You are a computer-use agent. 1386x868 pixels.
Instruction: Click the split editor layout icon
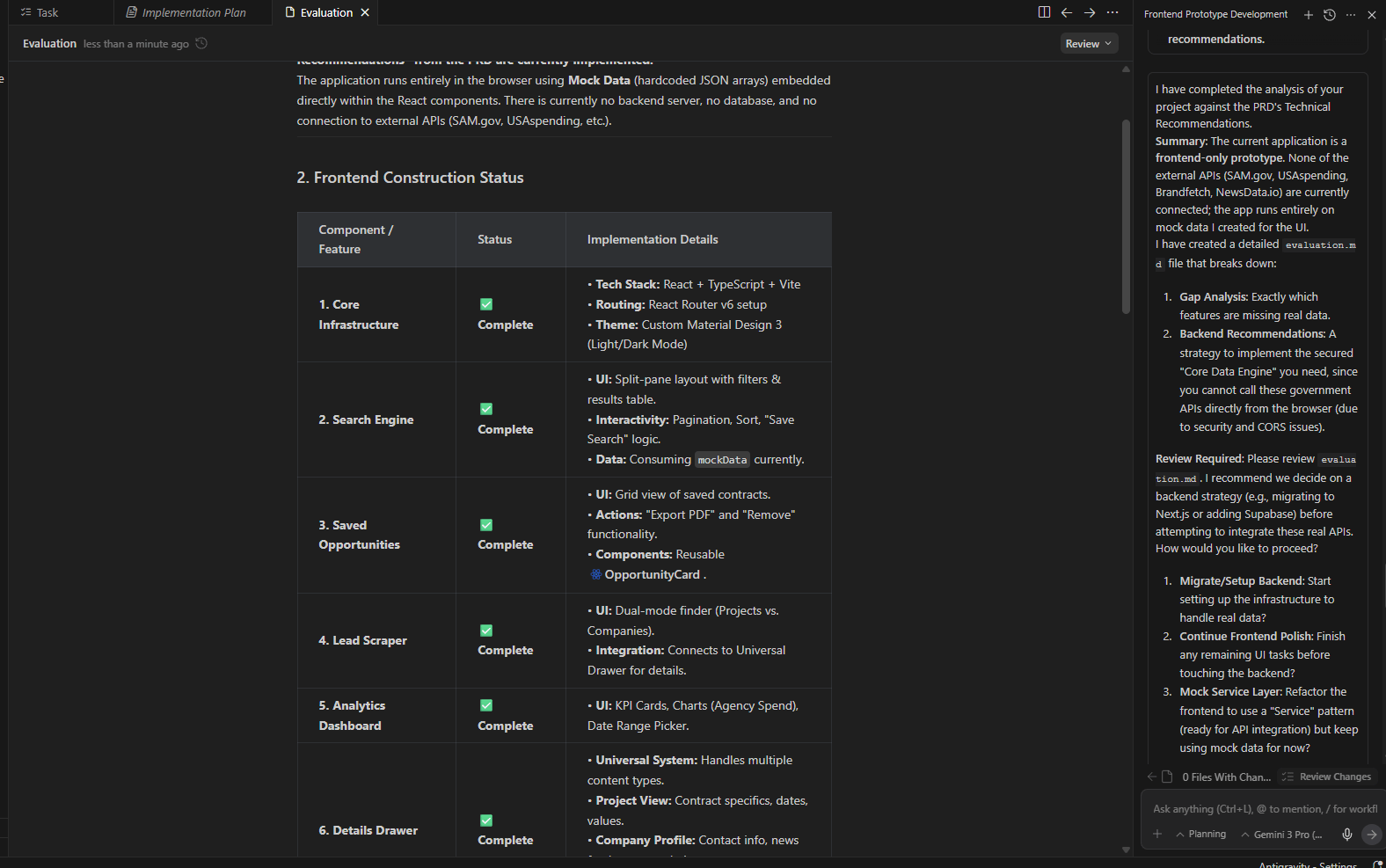coord(1044,12)
